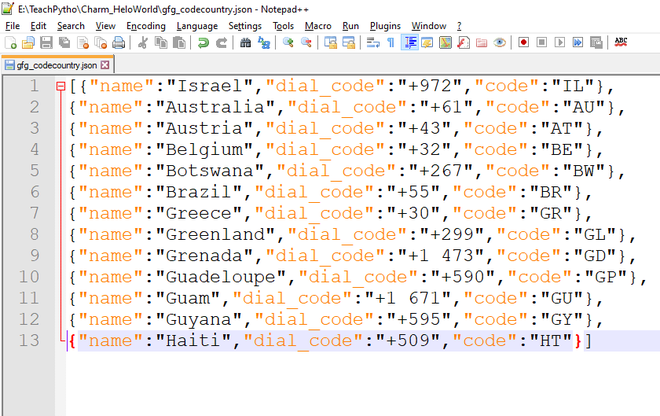
Task: Open the Edit menu
Action: tap(38, 26)
